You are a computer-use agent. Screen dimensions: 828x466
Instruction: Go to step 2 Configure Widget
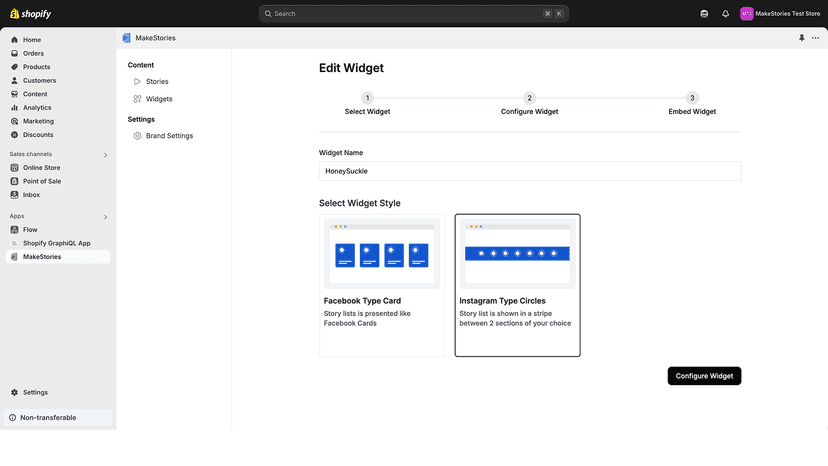[530, 104]
